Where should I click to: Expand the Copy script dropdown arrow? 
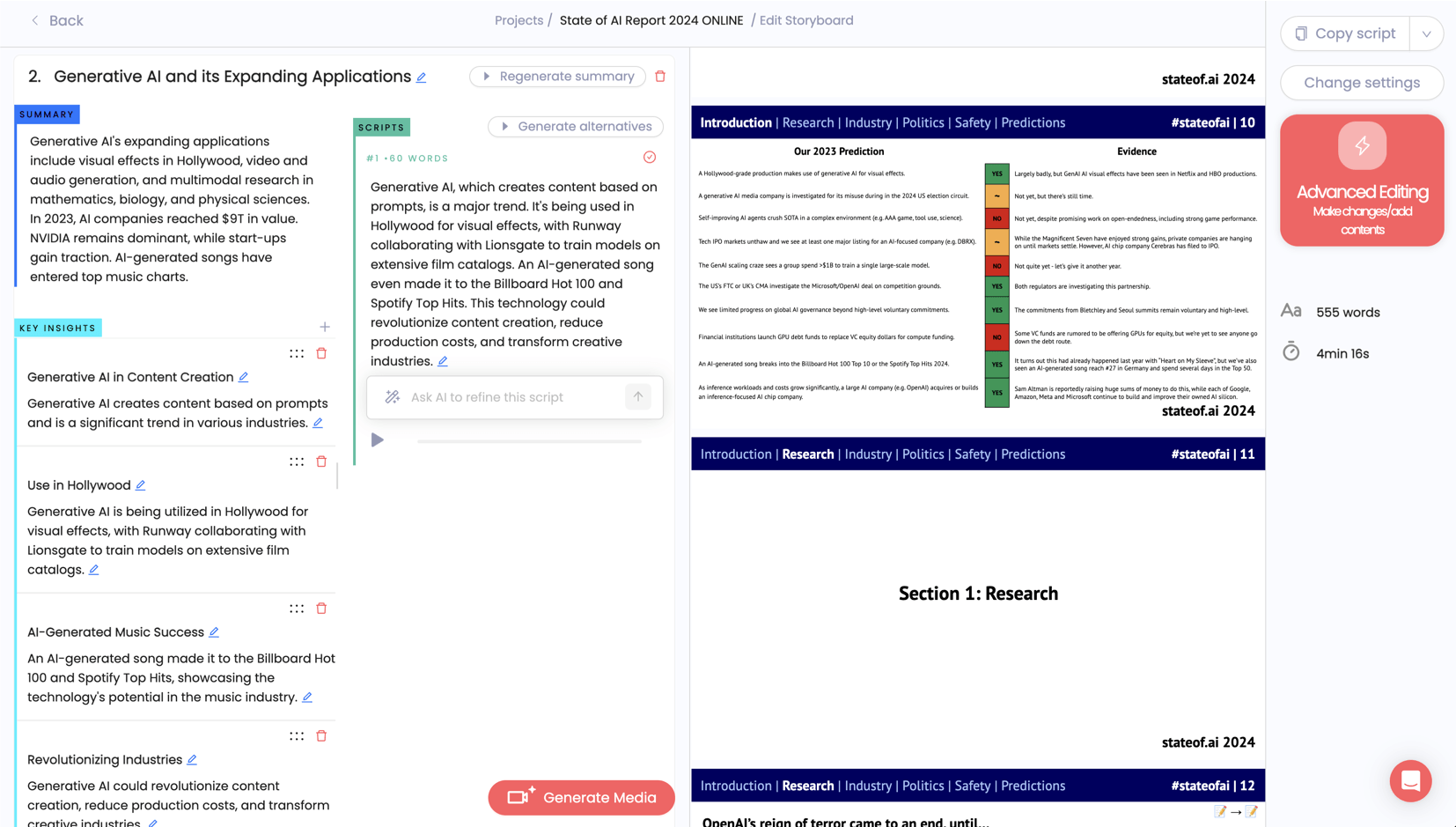[1426, 33]
